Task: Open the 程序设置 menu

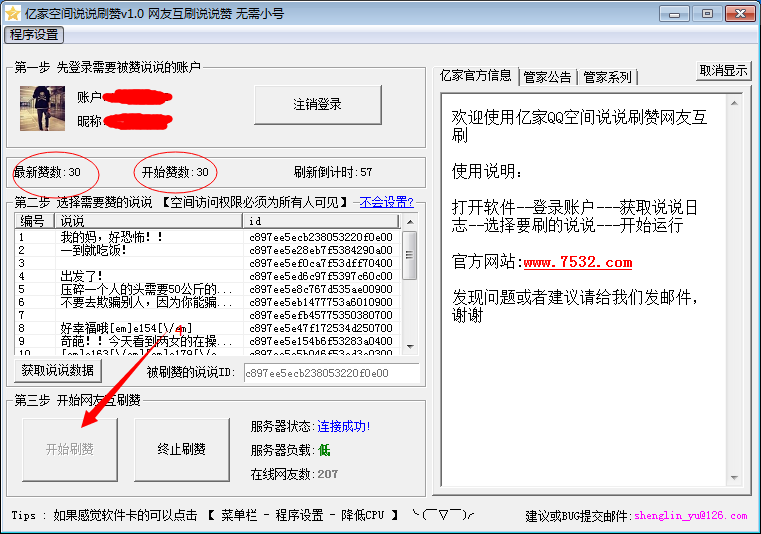Action: click(34, 35)
